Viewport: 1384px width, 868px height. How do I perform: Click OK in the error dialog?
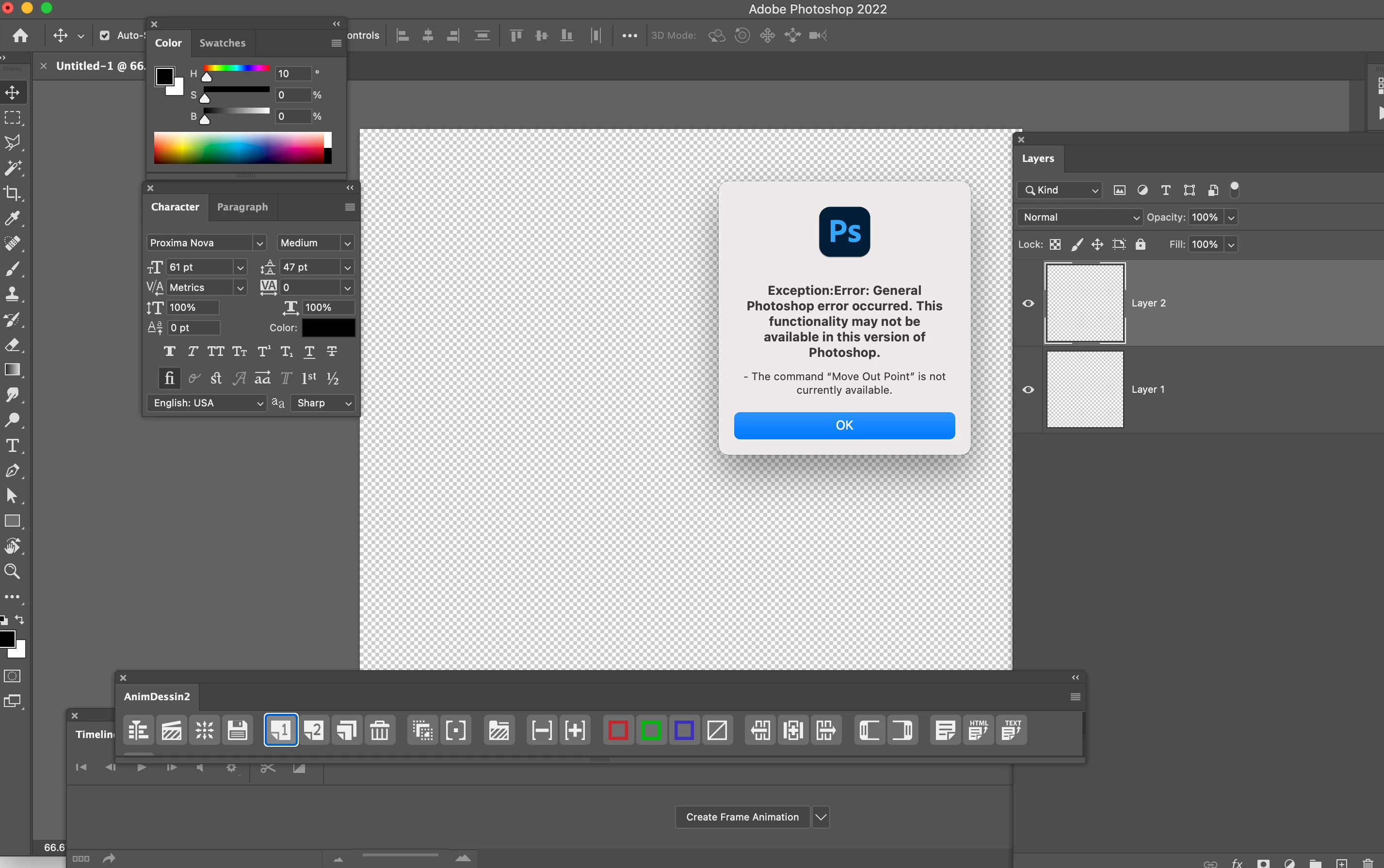point(844,425)
